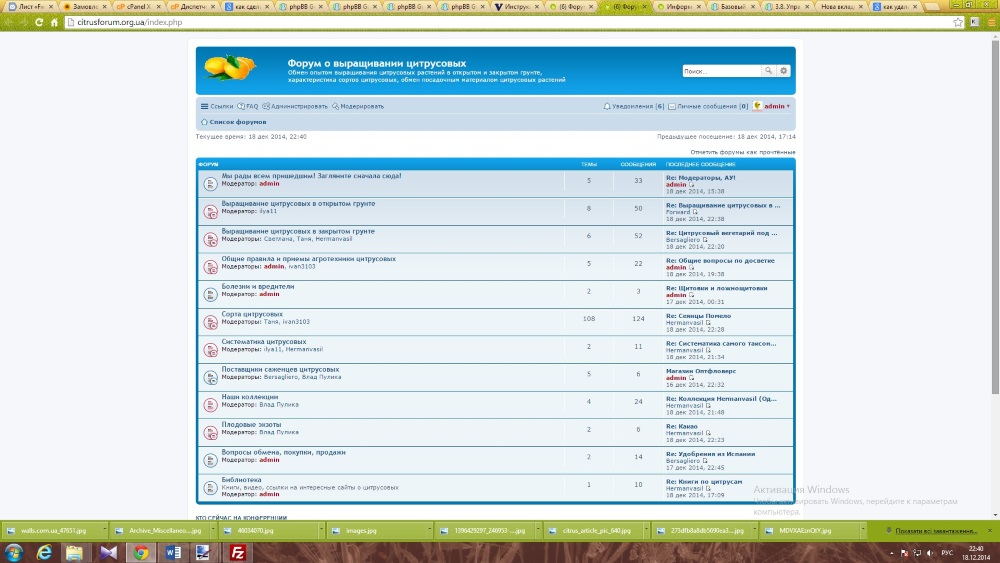Click the home icon beside Список форумов
Viewport: 1000px width, 563px height.
(204, 122)
